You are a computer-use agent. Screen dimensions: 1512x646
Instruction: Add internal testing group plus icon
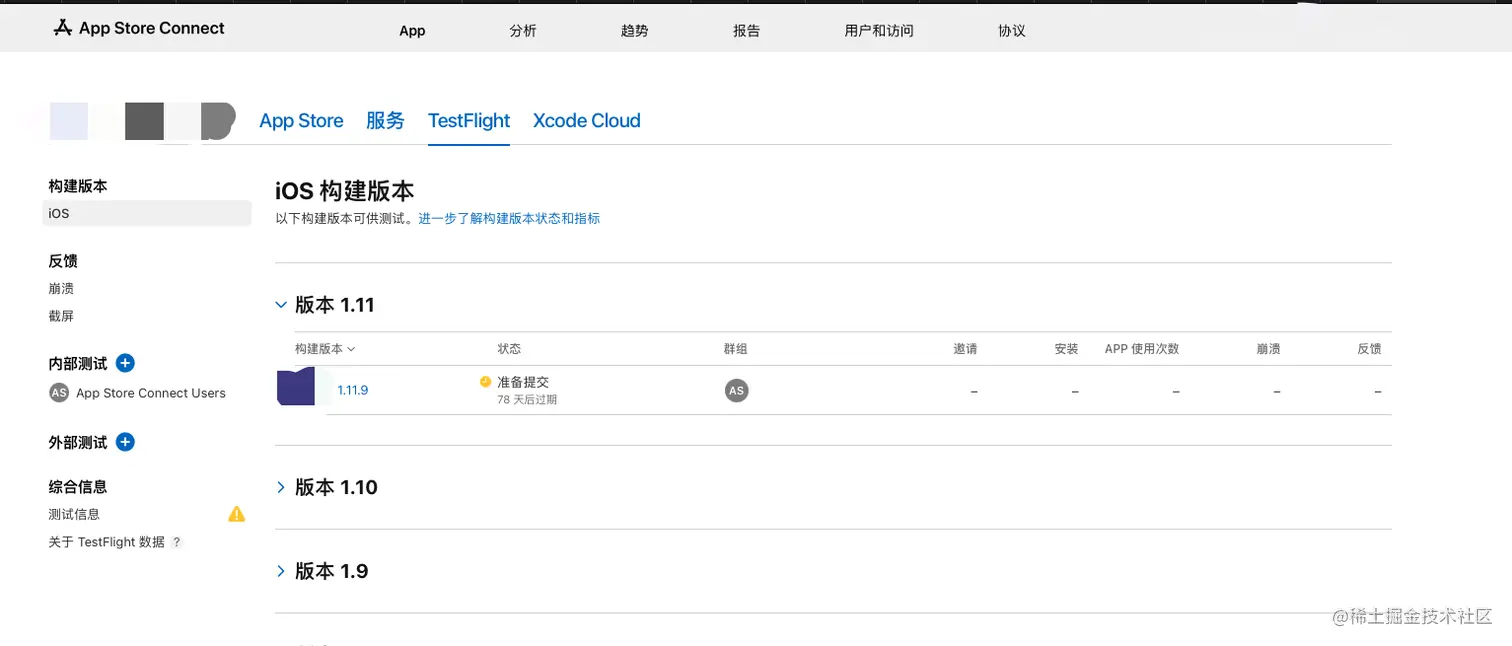point(125,363)
